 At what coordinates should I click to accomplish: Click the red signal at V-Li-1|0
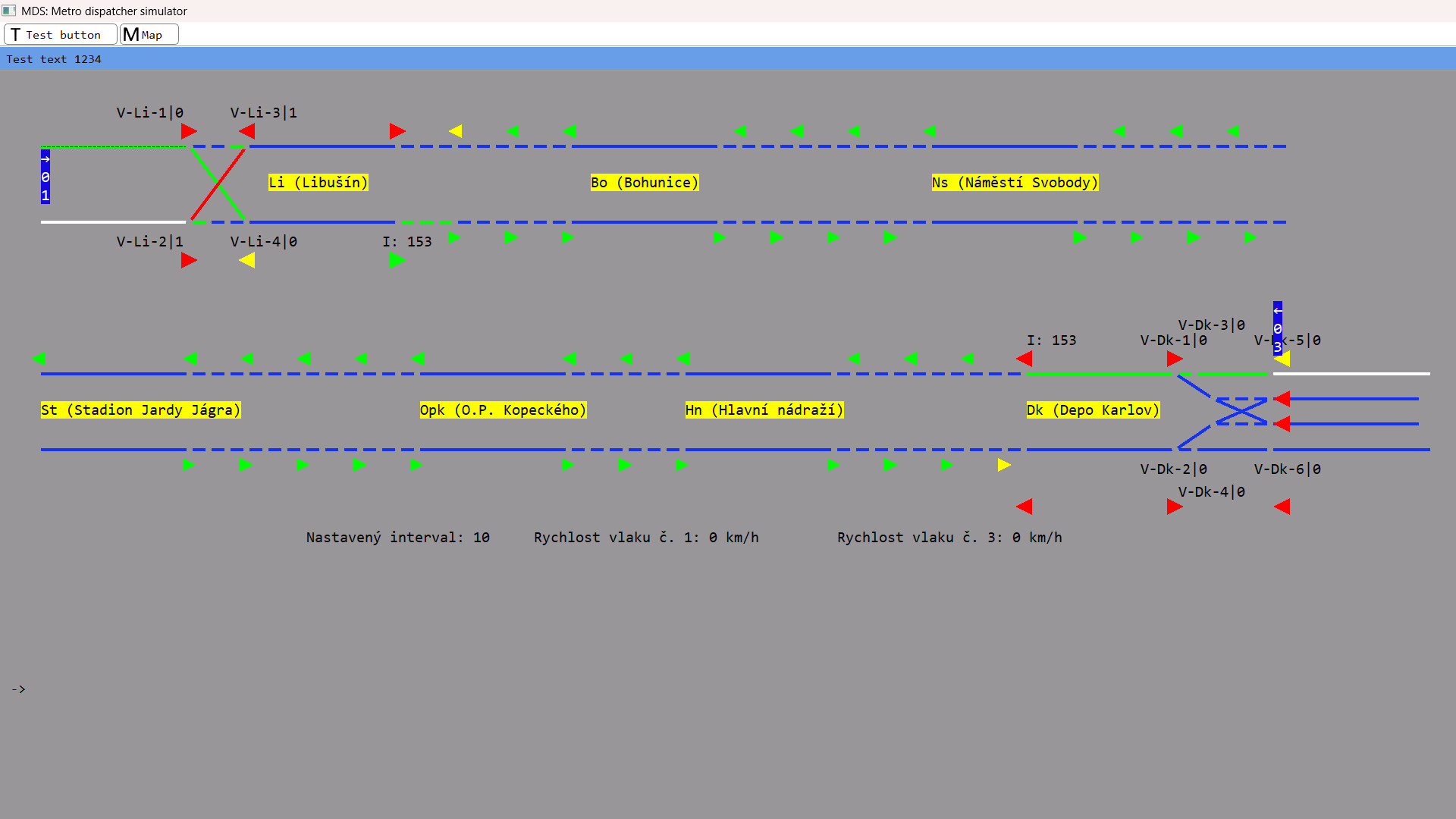189,130
